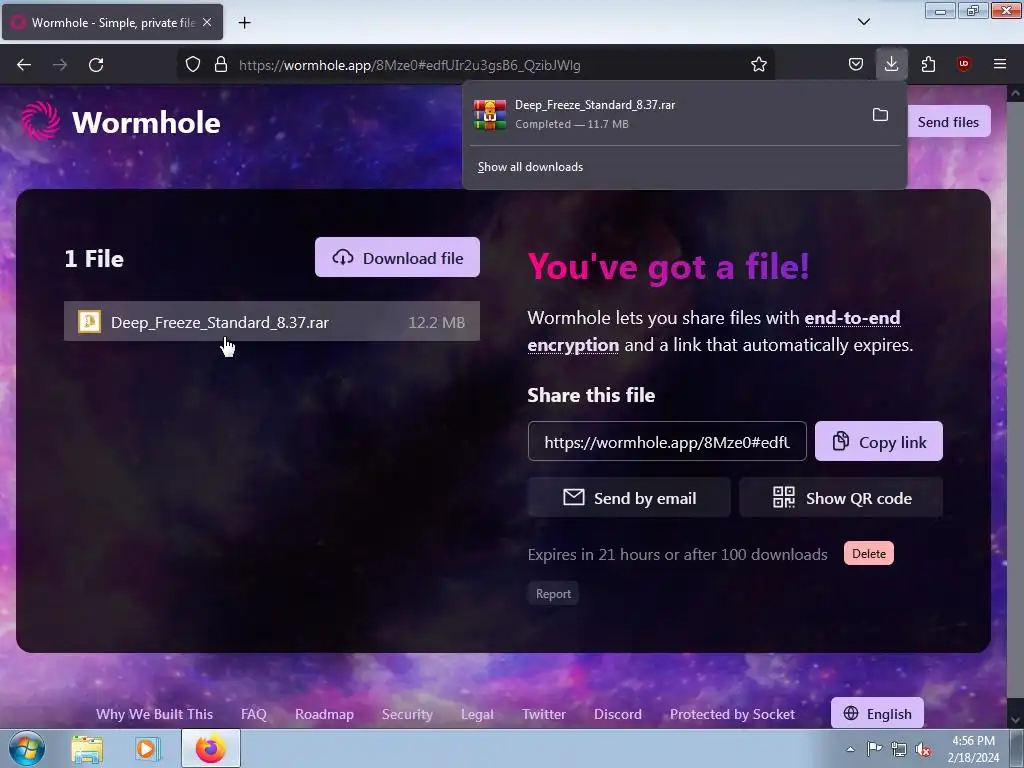Viewport: 1024px width, 768px height.
Task: Open the Firefox hamburger menu
Action: [1000, 64]
